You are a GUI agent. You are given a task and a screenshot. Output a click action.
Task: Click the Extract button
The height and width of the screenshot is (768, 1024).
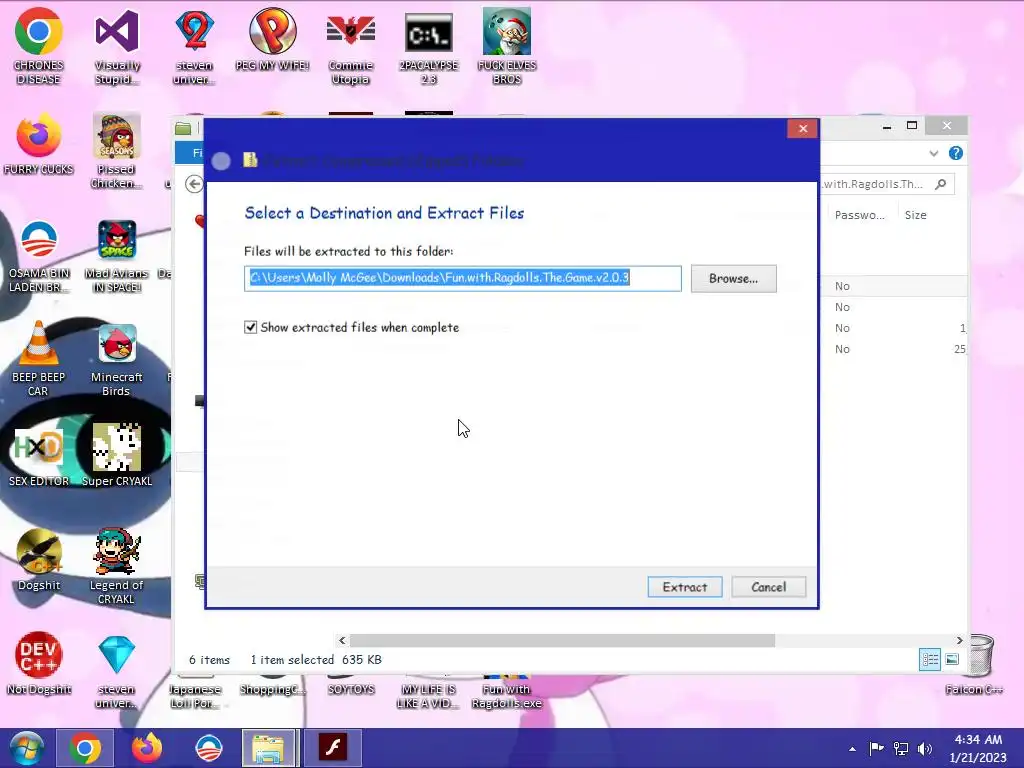(684, 586)
